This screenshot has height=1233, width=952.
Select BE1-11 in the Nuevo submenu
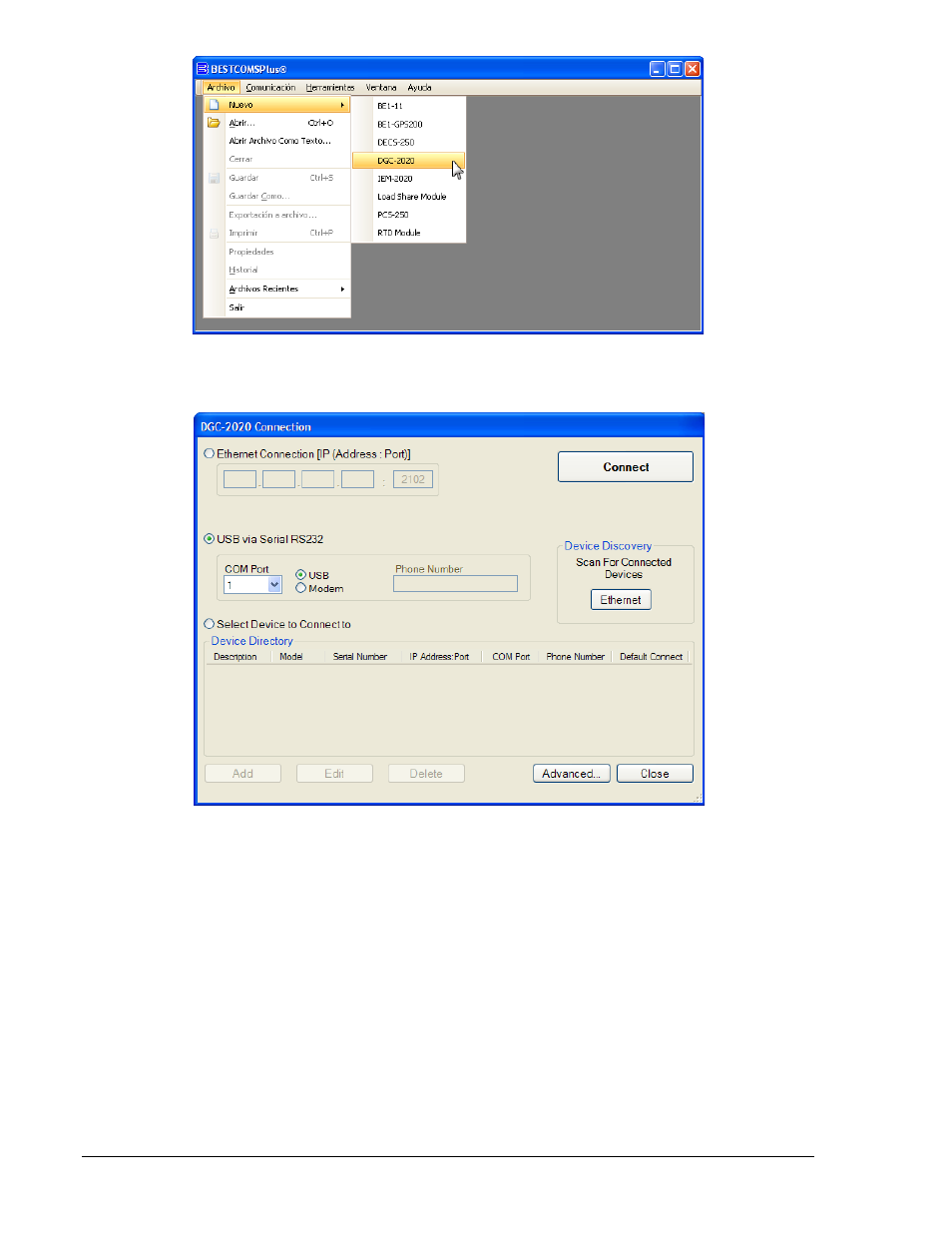[409, 106]
